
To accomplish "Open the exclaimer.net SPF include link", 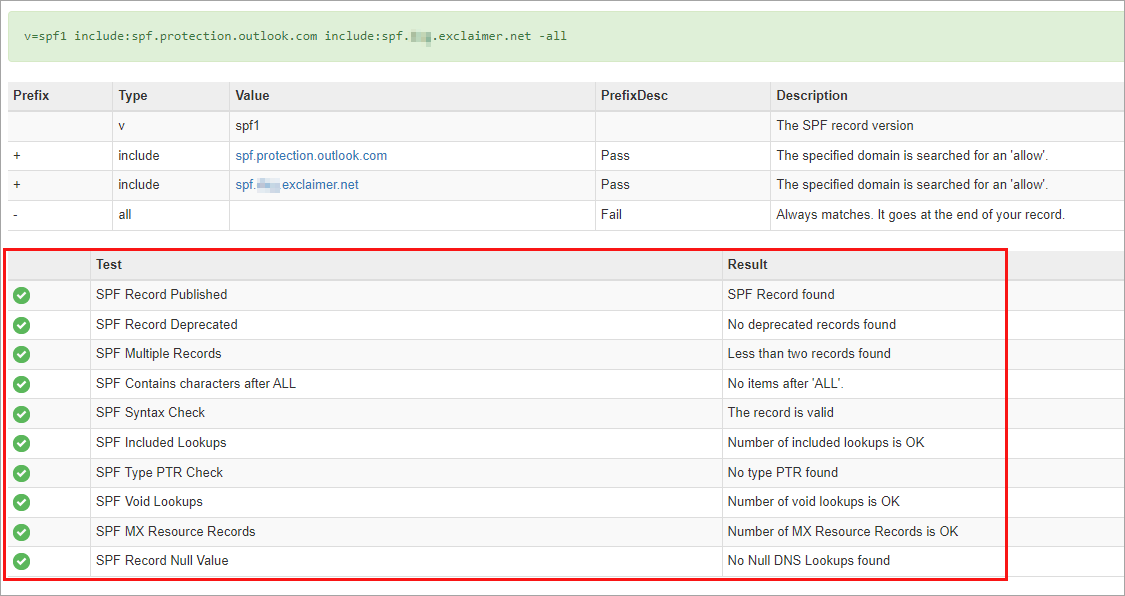I will point(297,185).
